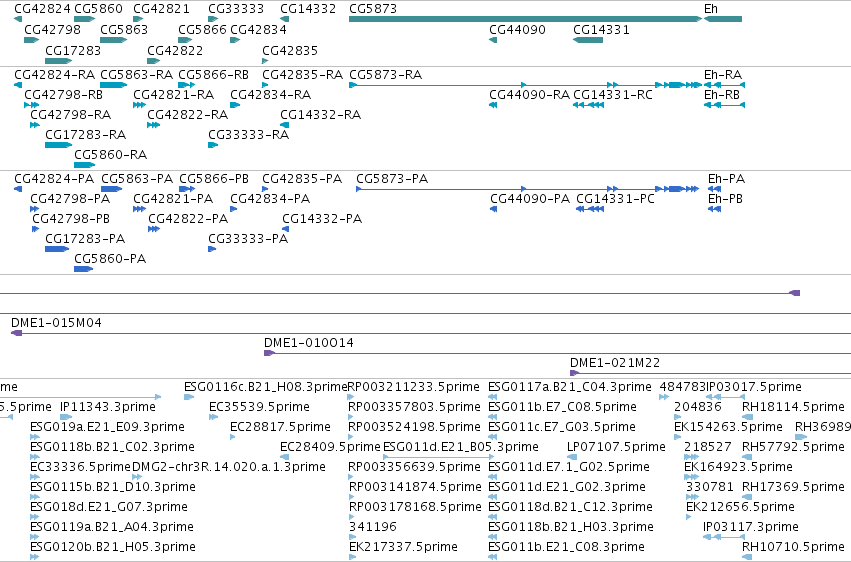Click the IP11343.3prime EST label

tap(107, 407)
